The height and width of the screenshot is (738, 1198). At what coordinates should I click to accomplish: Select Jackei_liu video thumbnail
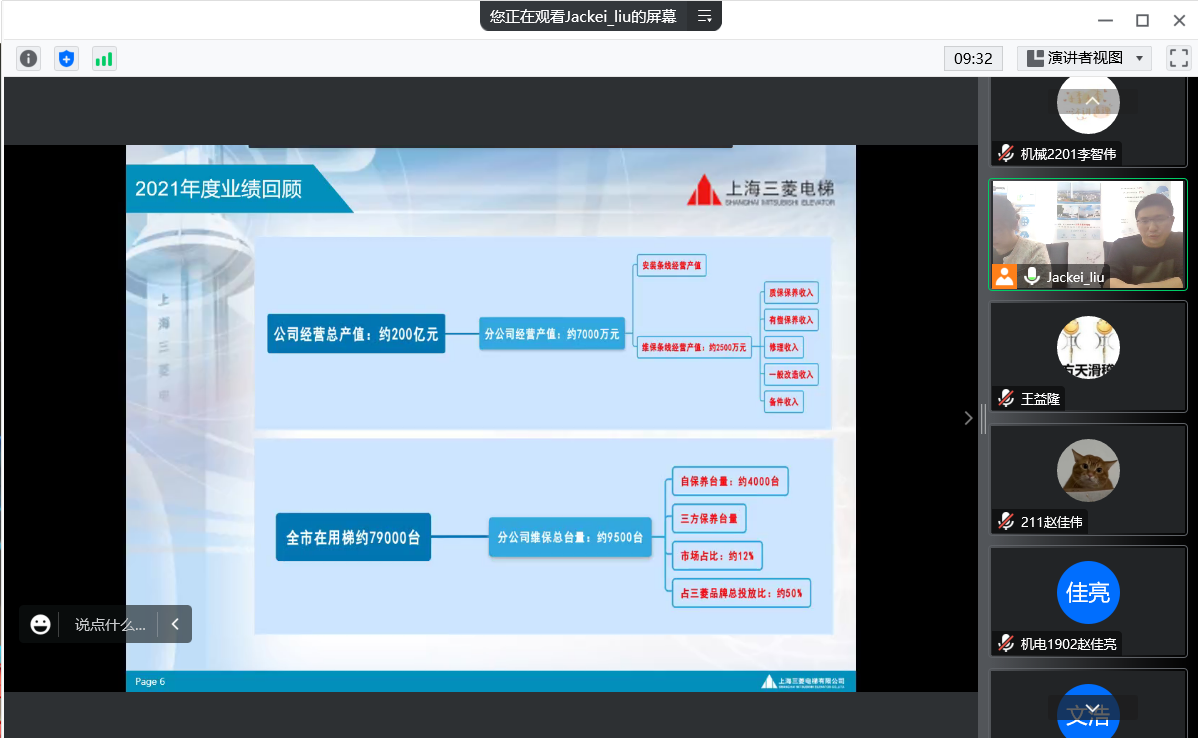click(x=1088, y=235)
